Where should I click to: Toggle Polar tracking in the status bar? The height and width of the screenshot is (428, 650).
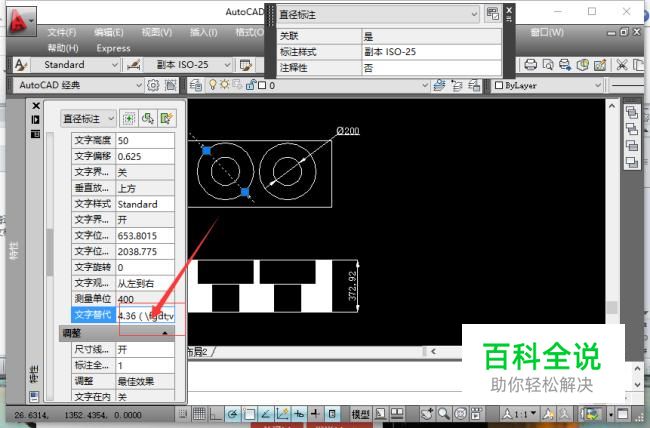point(233,414)
